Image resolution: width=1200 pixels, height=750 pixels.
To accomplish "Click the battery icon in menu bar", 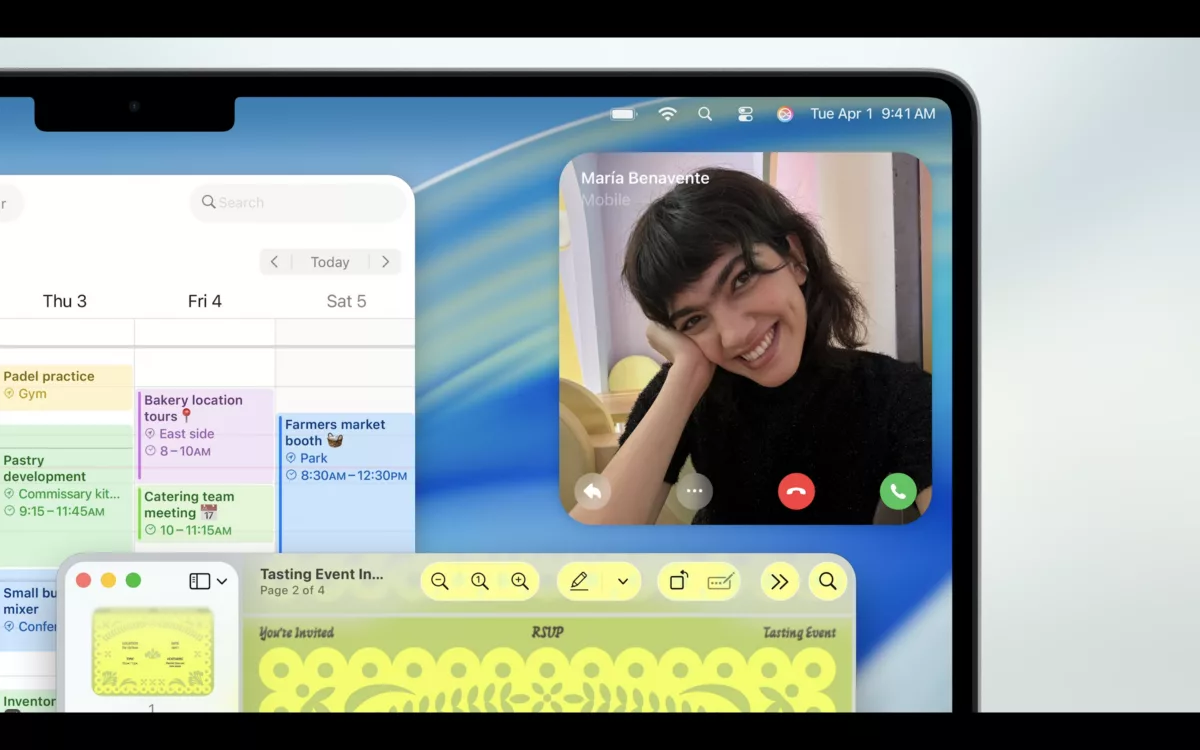I will click(x=623, y=114).
